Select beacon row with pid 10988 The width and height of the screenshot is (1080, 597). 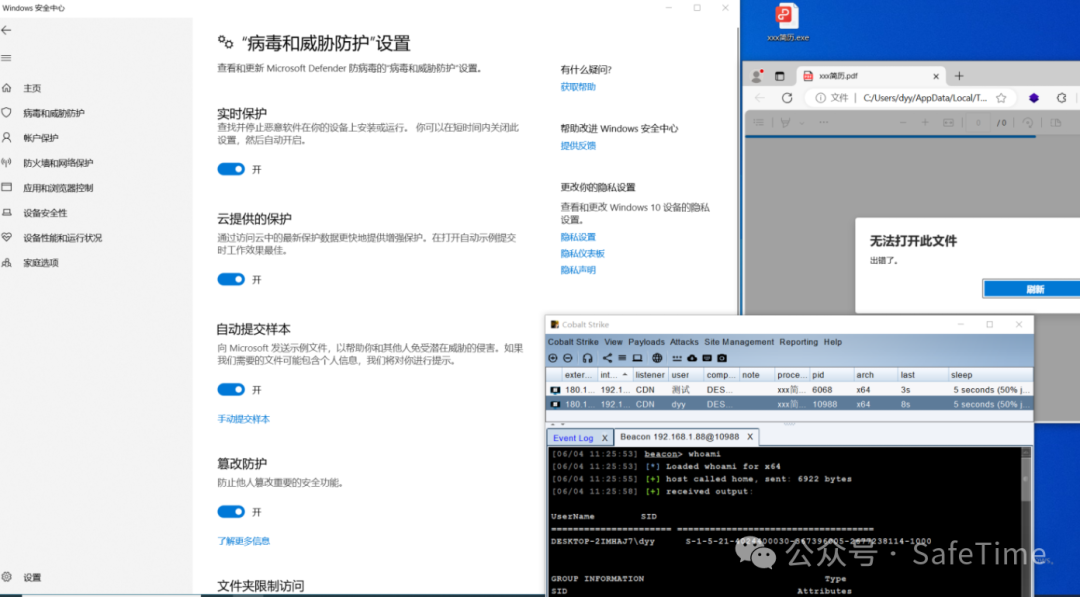790,404
